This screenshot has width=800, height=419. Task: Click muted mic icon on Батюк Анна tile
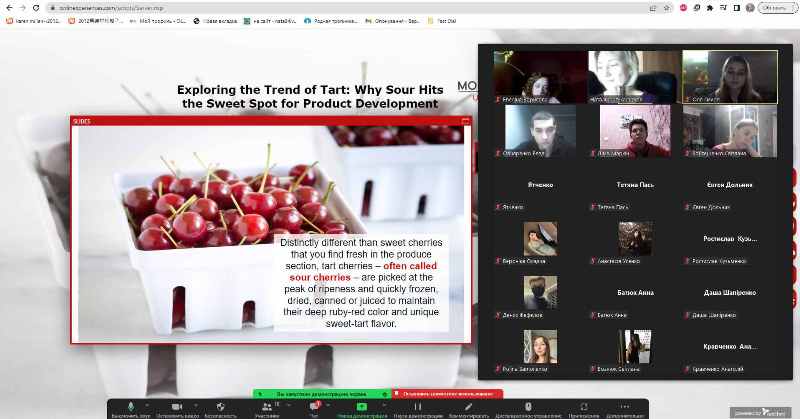pyautogui.click(x=593, y=315)
